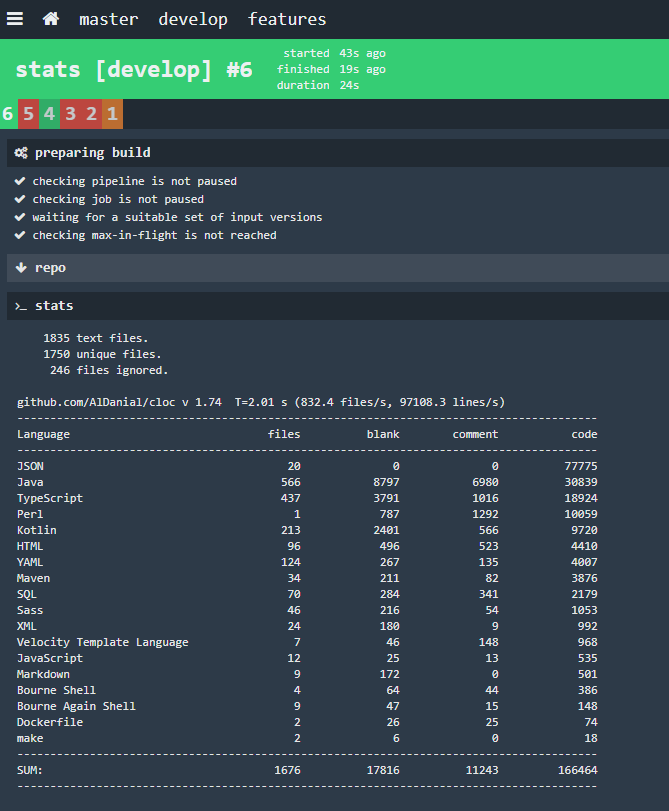
Task: View failed build number 3
Action: 70,114
